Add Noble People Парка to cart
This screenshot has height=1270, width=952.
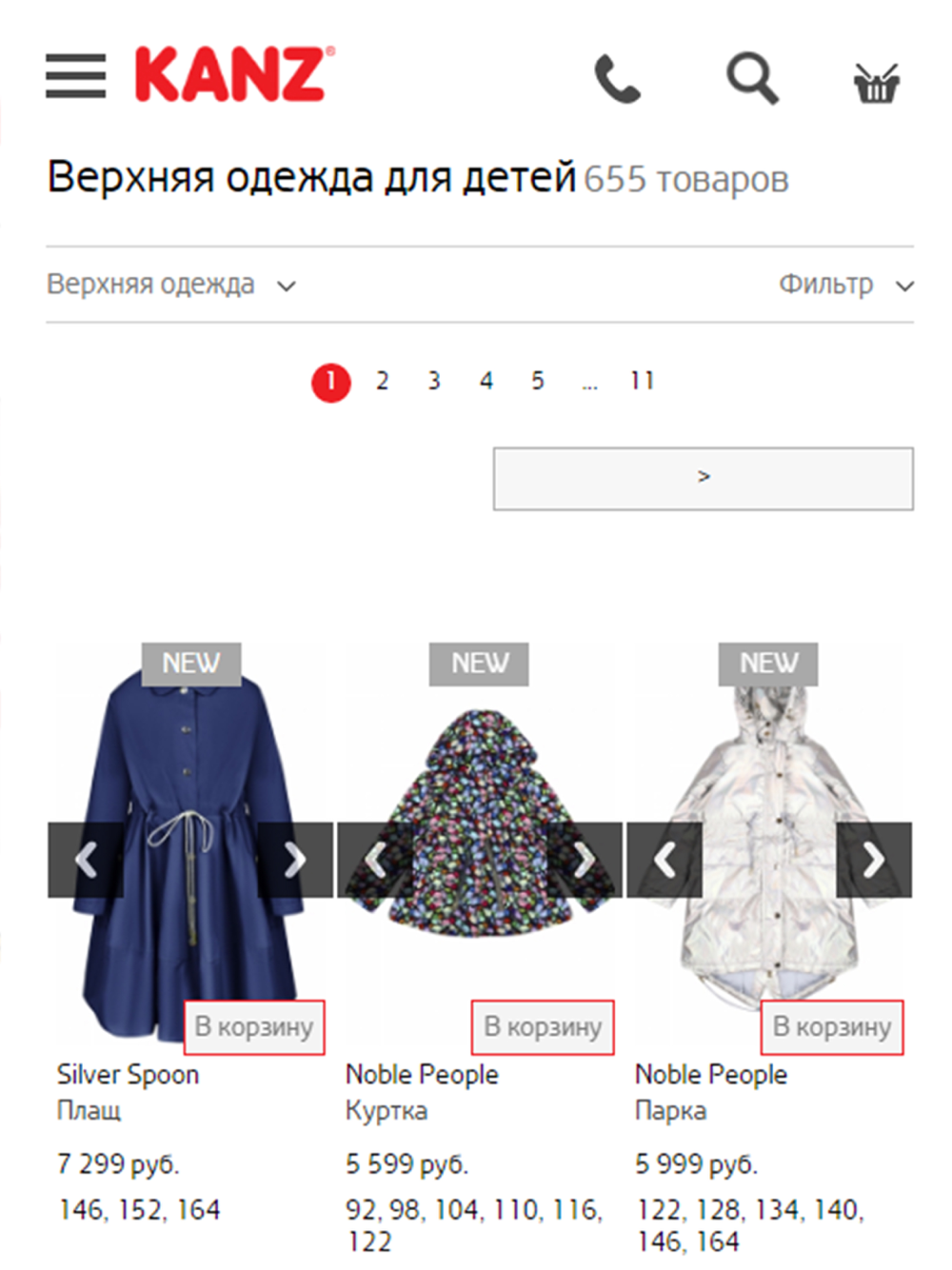tap(832, 1027)
